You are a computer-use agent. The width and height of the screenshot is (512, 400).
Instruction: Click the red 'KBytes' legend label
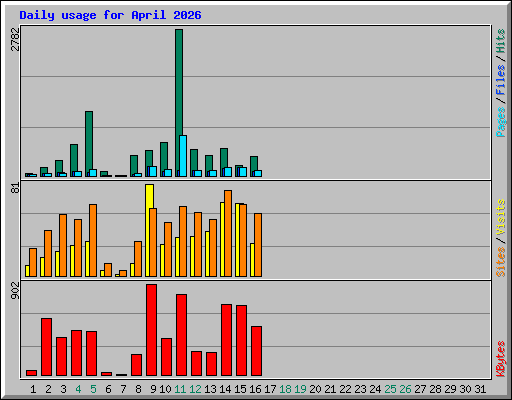(x=500, y=359)
